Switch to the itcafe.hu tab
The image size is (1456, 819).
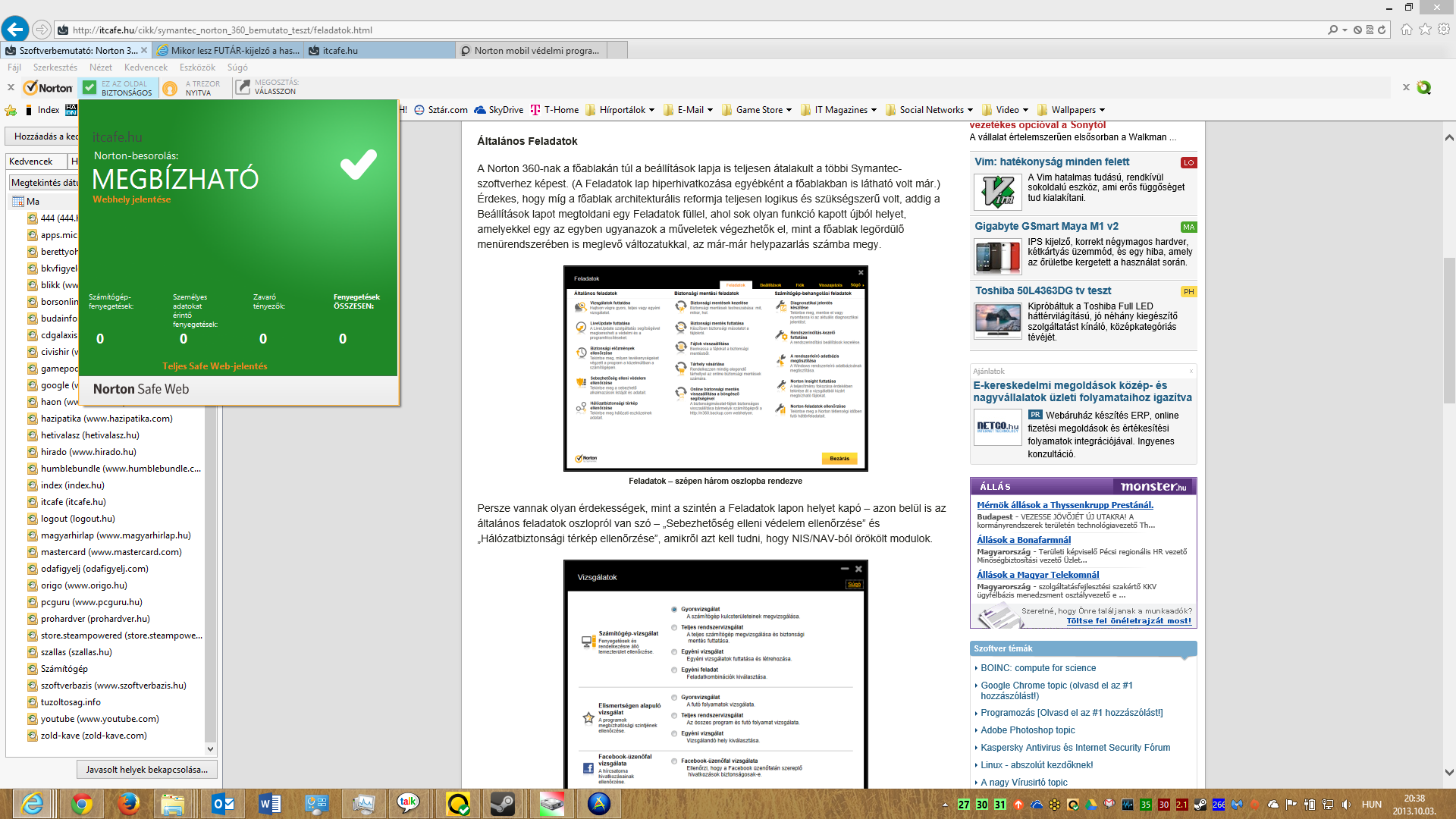pos(380,50)
